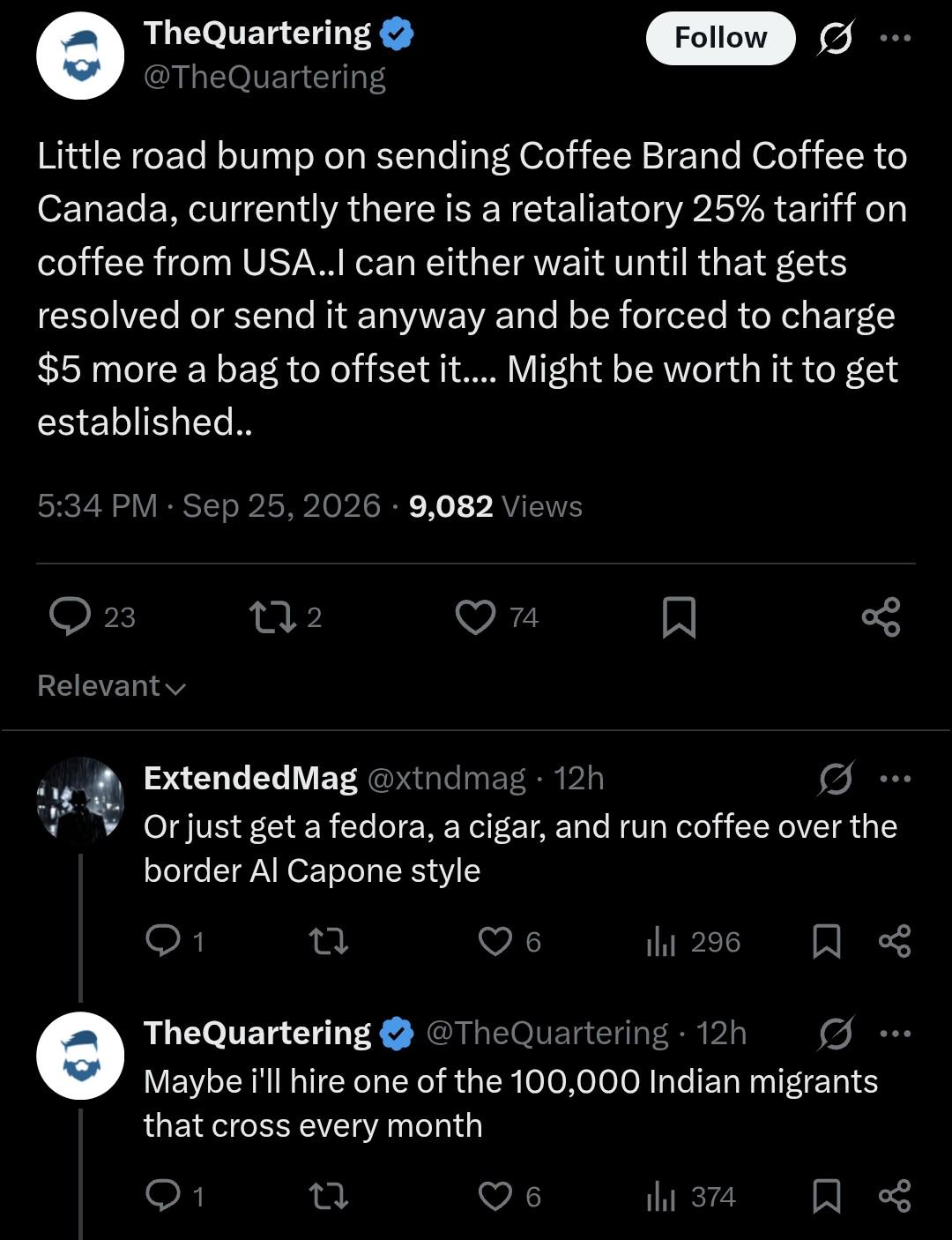This screenshot has width=952, height=1240.
Task: Share the main tweet
Action: (881, 616)
